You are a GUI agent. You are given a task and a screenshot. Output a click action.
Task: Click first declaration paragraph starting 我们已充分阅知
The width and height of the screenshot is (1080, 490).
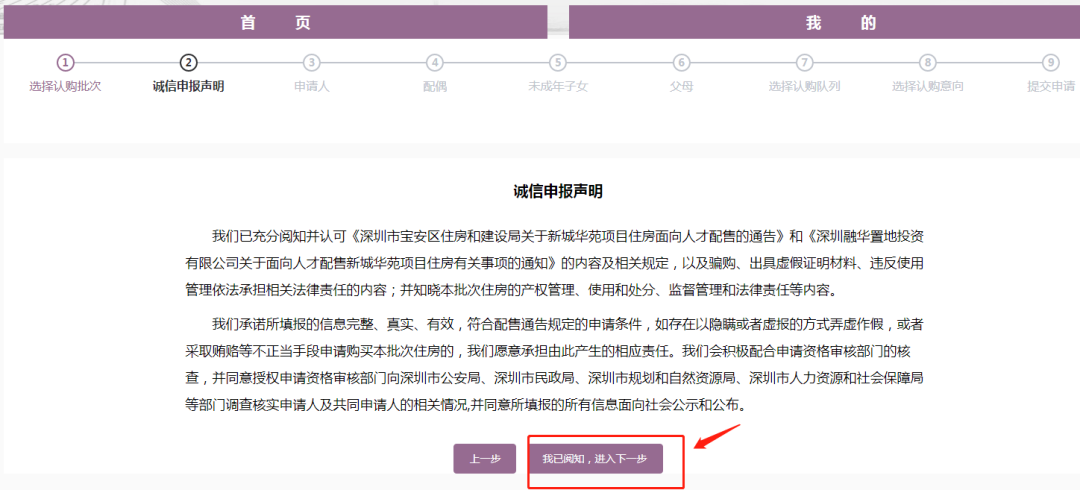[x=554, y=263]
